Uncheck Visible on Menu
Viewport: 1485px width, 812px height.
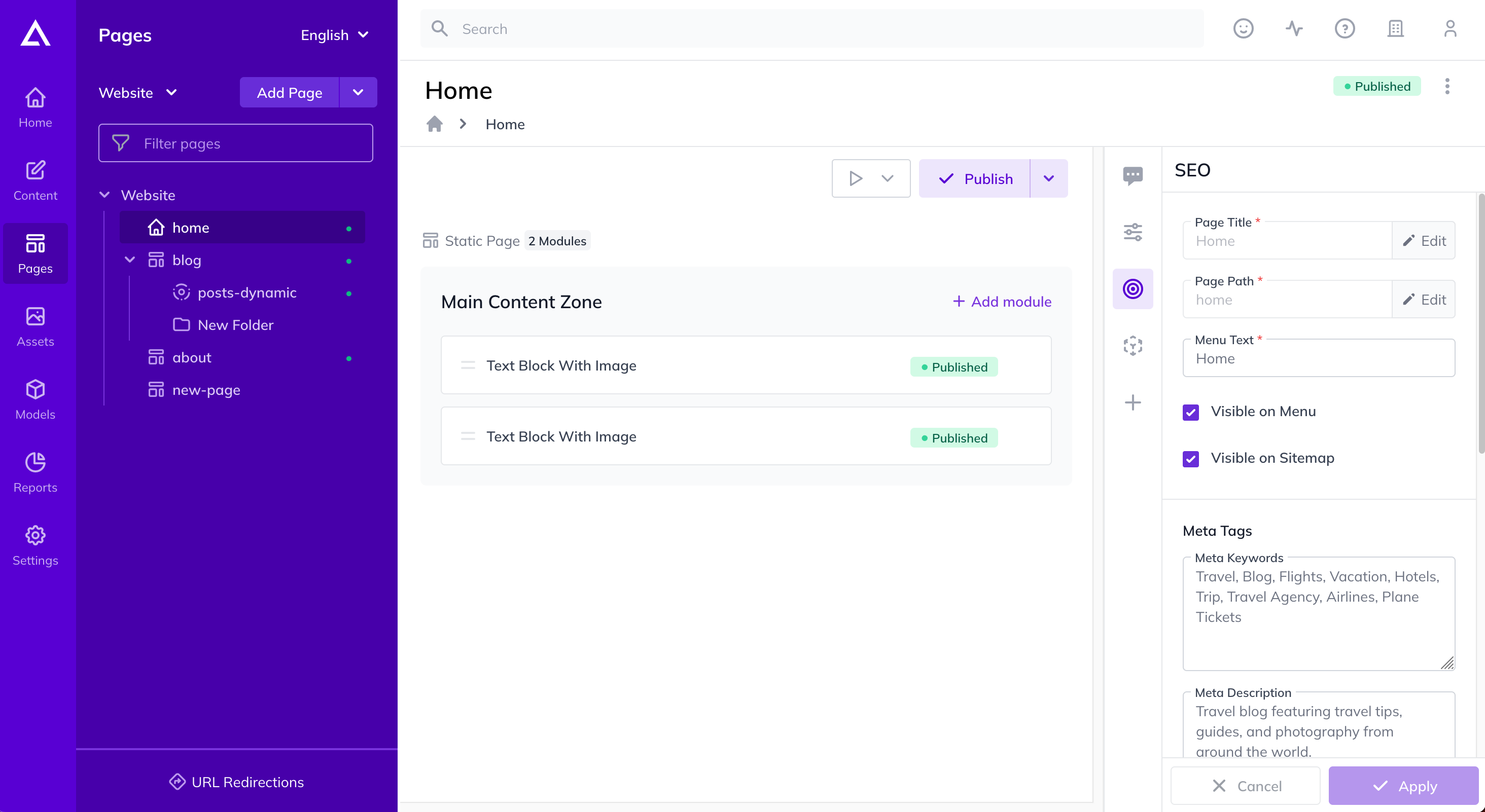(1191, 412)
